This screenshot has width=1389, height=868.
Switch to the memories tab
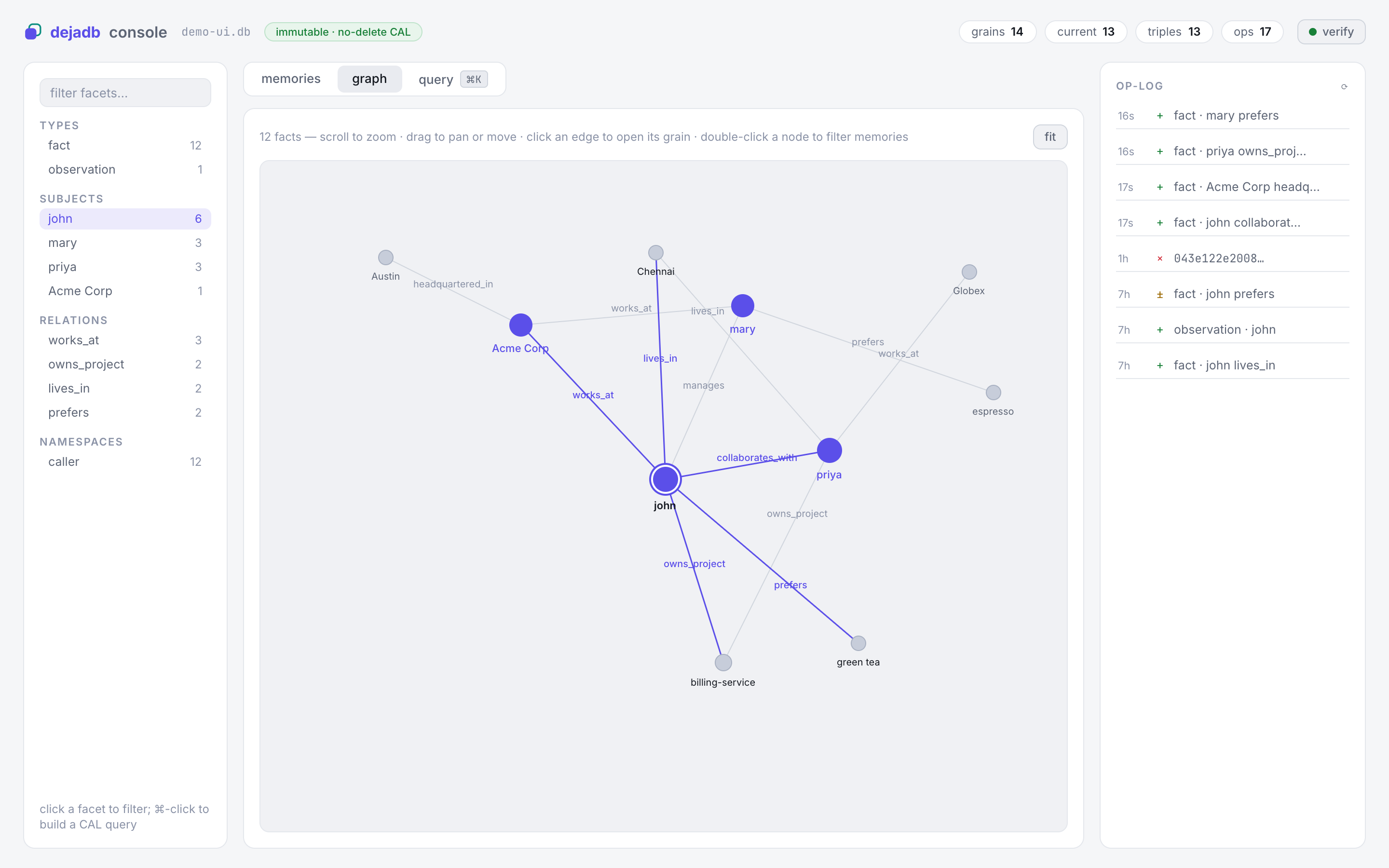coord(291,79)
